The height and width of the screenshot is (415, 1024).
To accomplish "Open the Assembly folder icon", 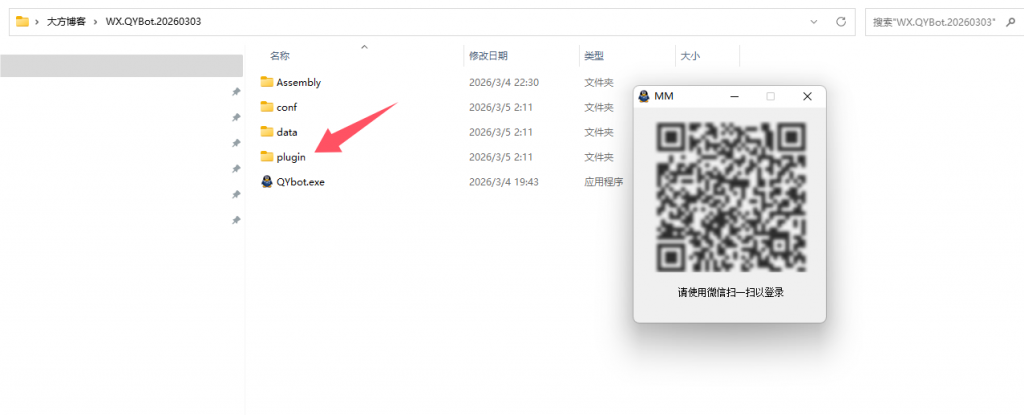I will pyautogui.click(x=266, y=82).
